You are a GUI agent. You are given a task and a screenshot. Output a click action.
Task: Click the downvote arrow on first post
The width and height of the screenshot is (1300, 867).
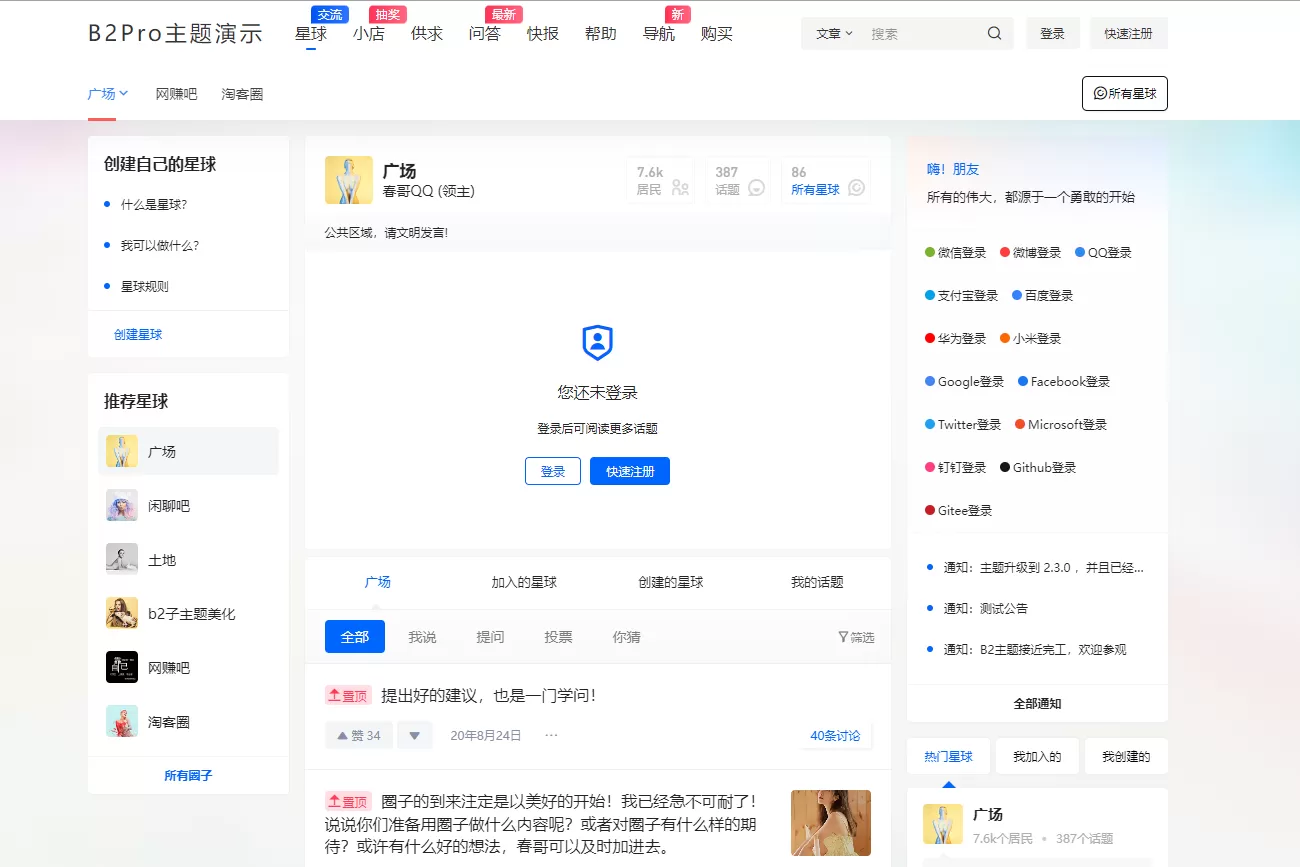[414, 736]
